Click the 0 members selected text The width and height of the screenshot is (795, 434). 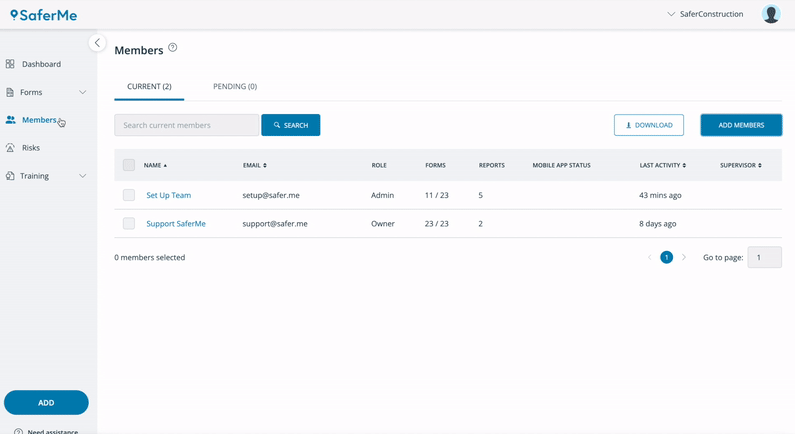pyautogui.click(x=150, y=258)
